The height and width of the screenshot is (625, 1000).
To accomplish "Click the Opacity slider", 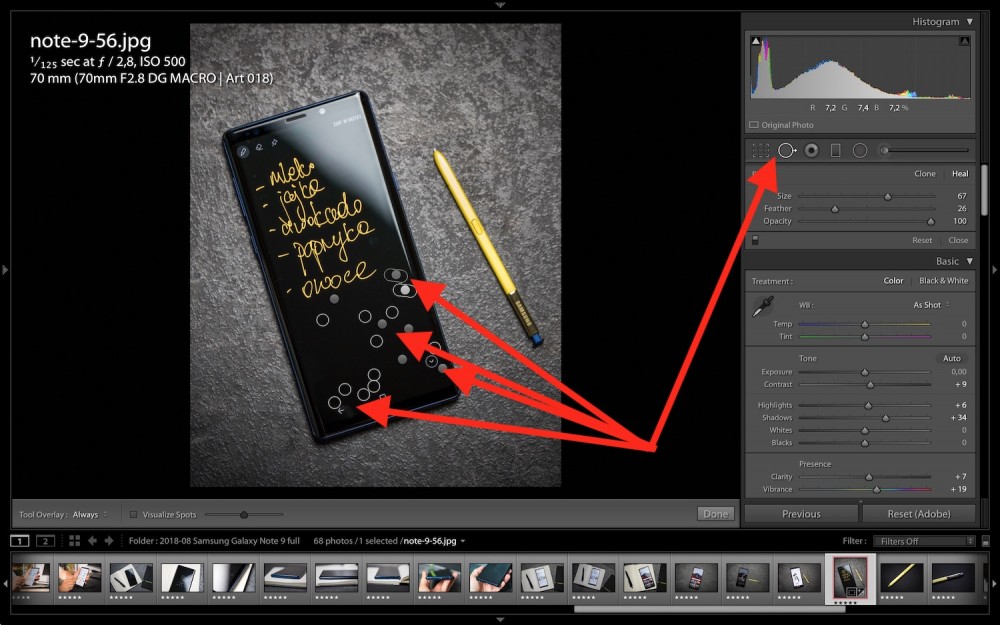I will tap(866, 221).
